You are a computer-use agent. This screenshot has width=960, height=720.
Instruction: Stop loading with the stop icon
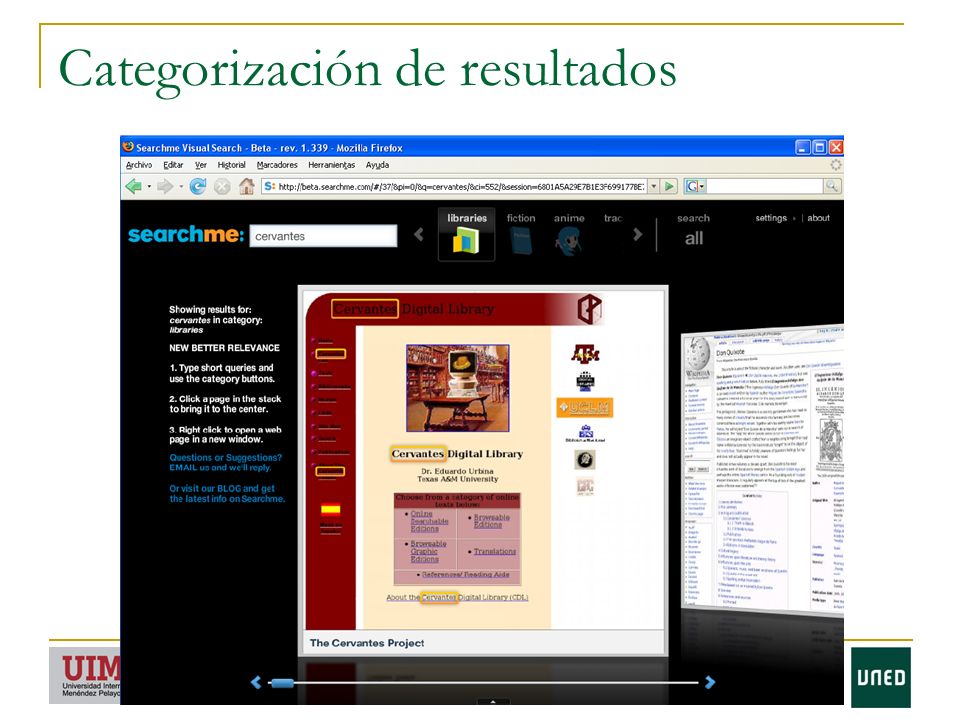tap(222, 186)
